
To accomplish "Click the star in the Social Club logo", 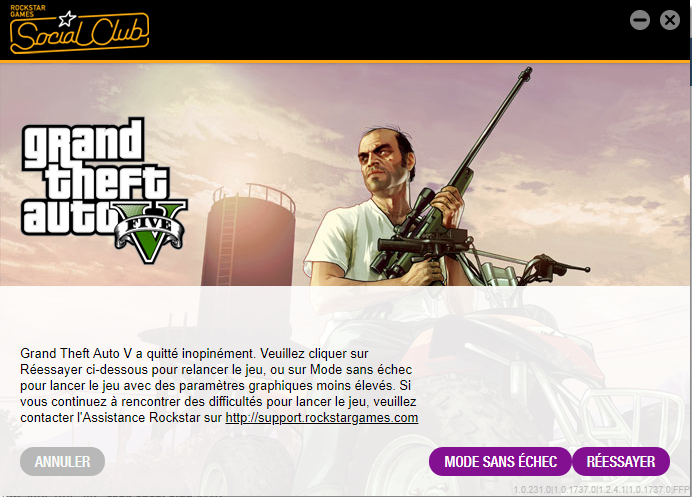I will point(67,19).
